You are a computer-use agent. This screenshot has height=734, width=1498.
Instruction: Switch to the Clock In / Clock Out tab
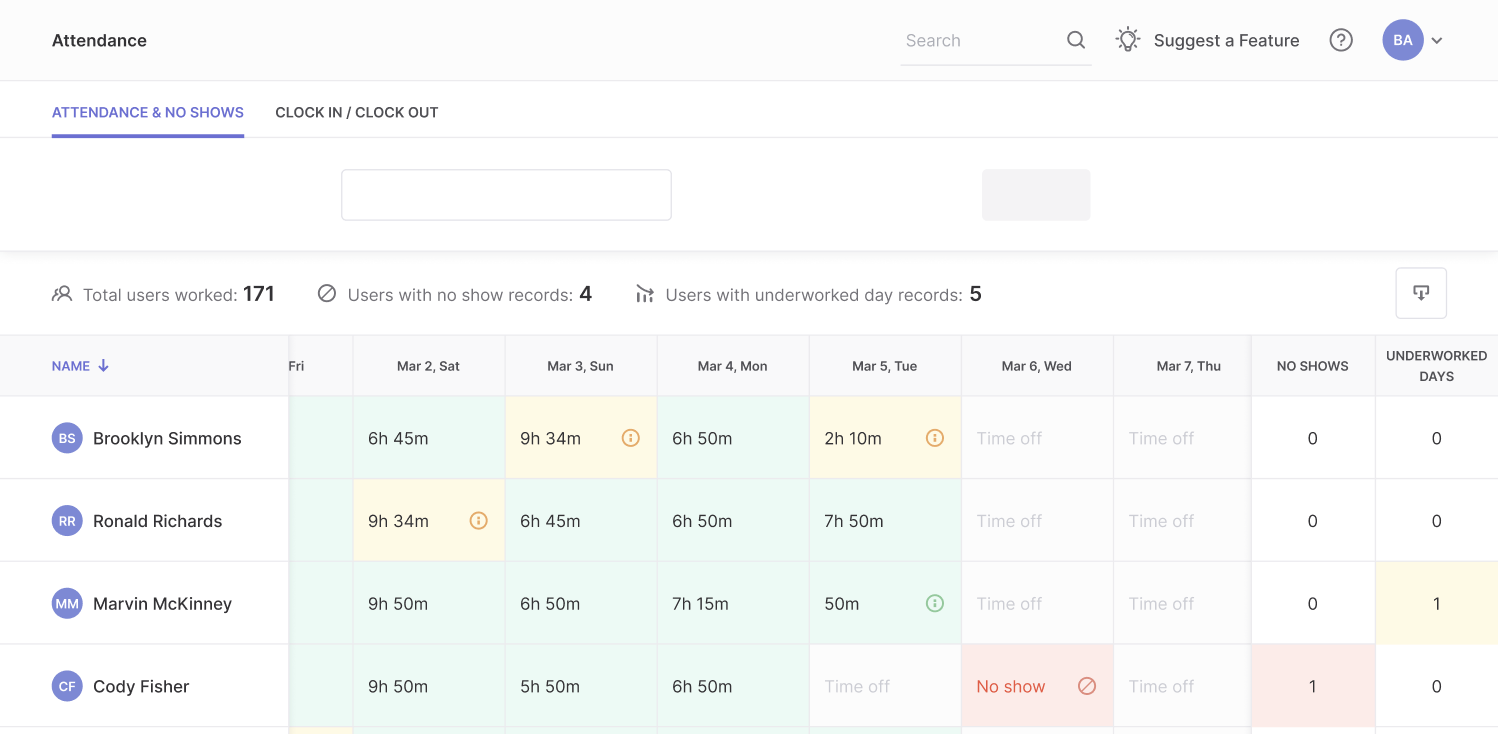(x=356, y=112)
